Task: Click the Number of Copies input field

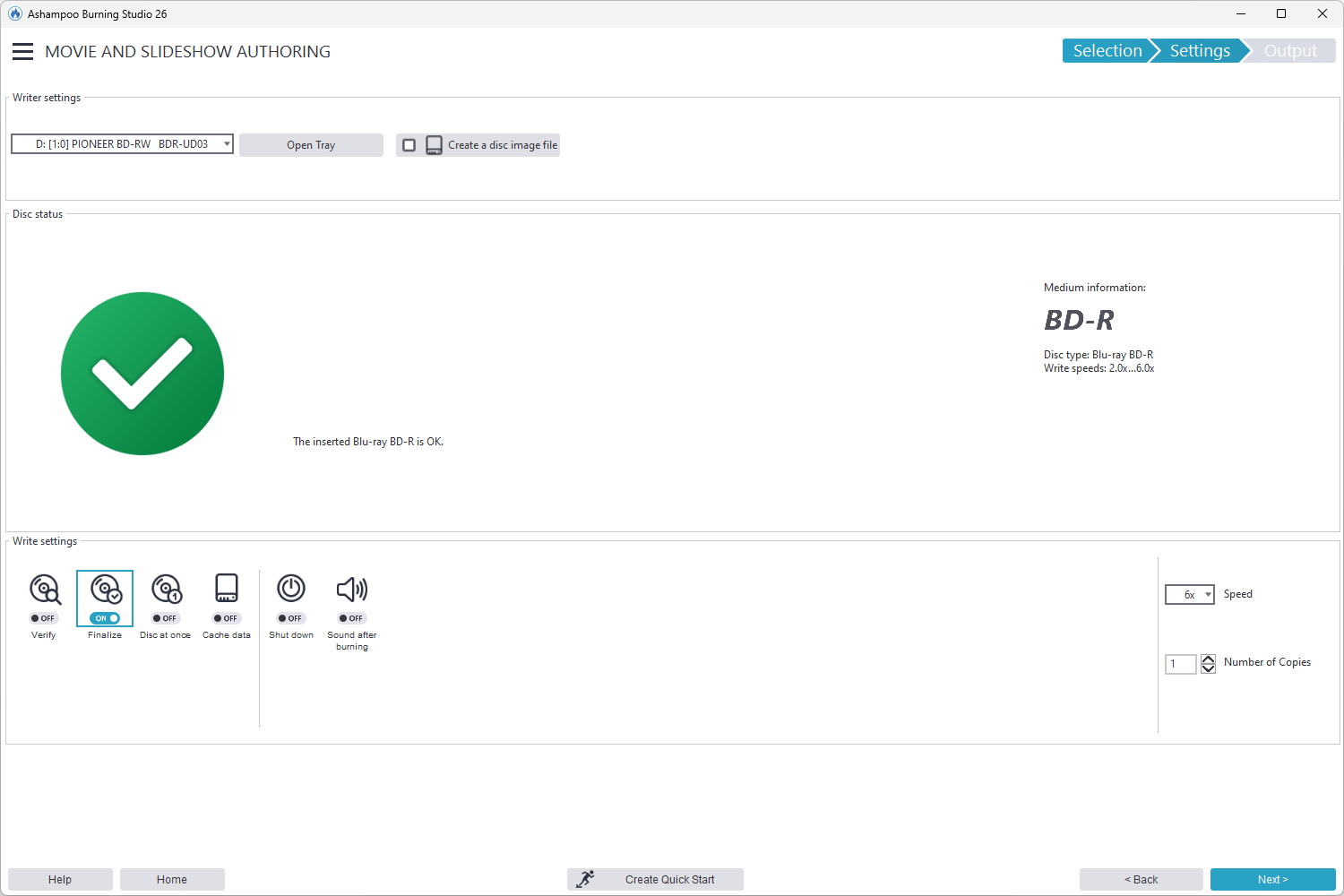Action: [x=1180, y=663]
